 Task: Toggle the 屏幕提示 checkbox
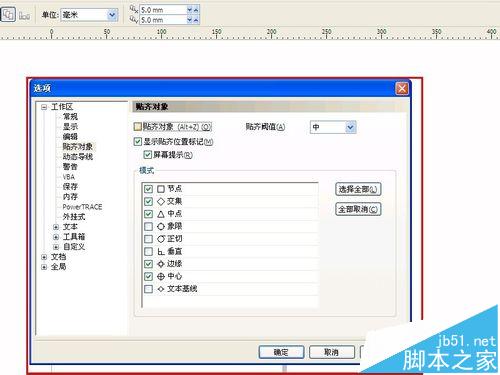click(148, 155)
